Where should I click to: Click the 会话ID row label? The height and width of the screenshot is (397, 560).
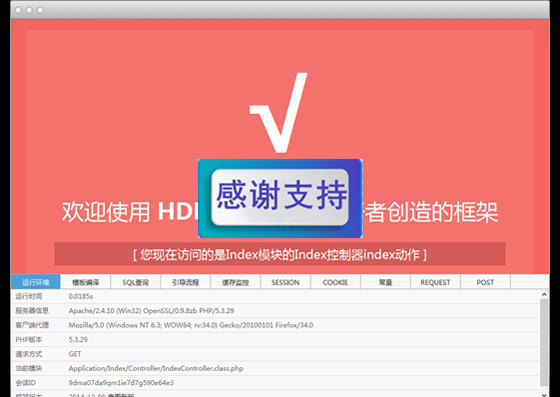coord(25,383)
